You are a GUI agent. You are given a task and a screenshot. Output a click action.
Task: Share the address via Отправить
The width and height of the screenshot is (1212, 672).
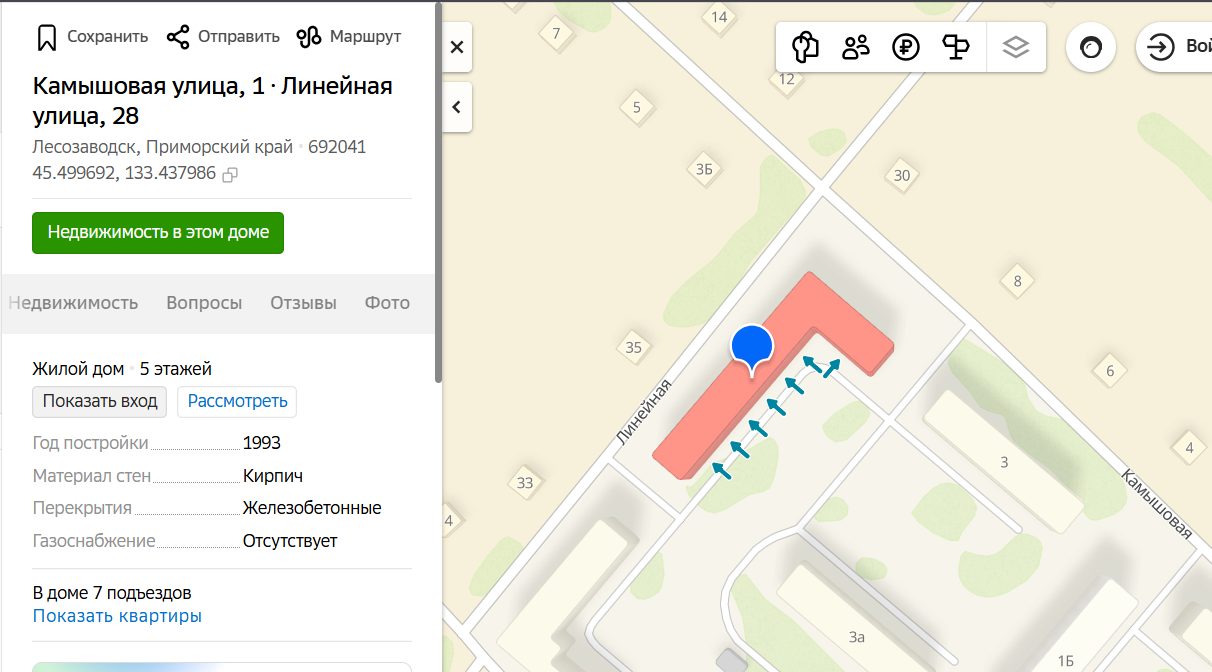tap(223, 37)
